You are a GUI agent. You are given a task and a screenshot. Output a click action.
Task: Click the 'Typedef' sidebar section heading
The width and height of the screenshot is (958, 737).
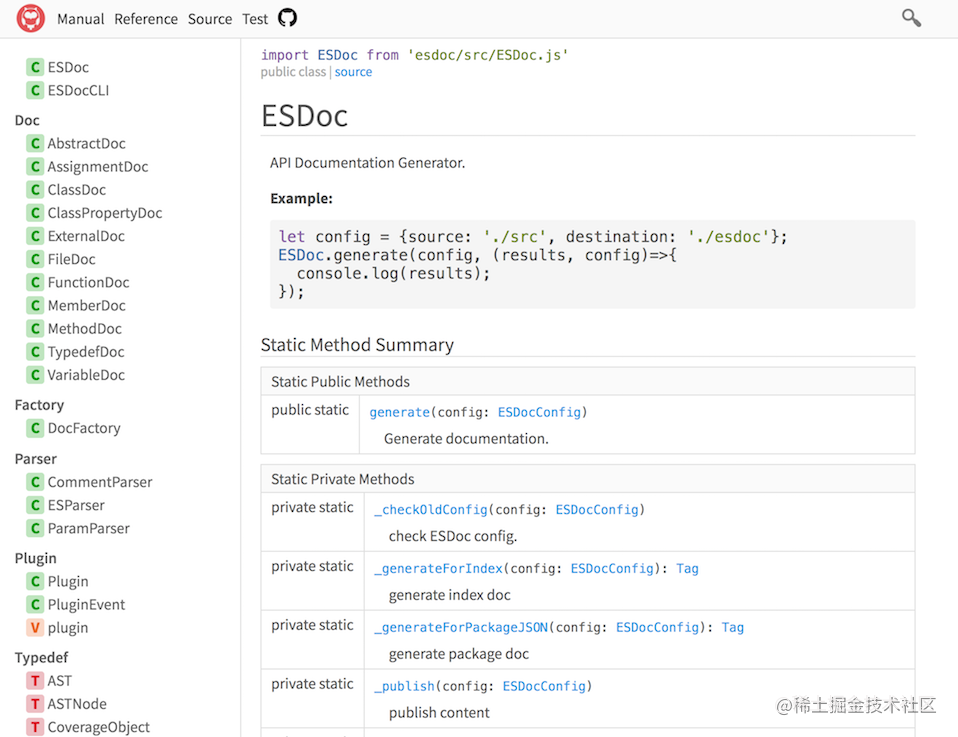tap(42, 658)
